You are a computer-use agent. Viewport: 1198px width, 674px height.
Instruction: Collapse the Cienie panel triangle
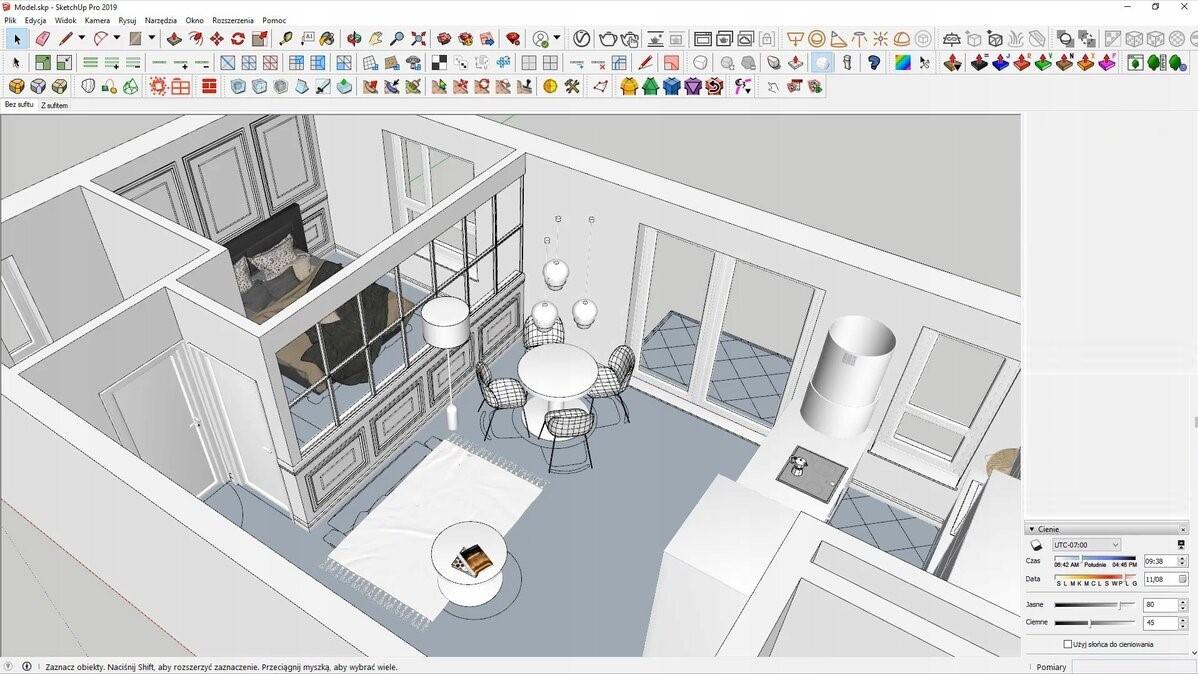(x=1031, y=529)
